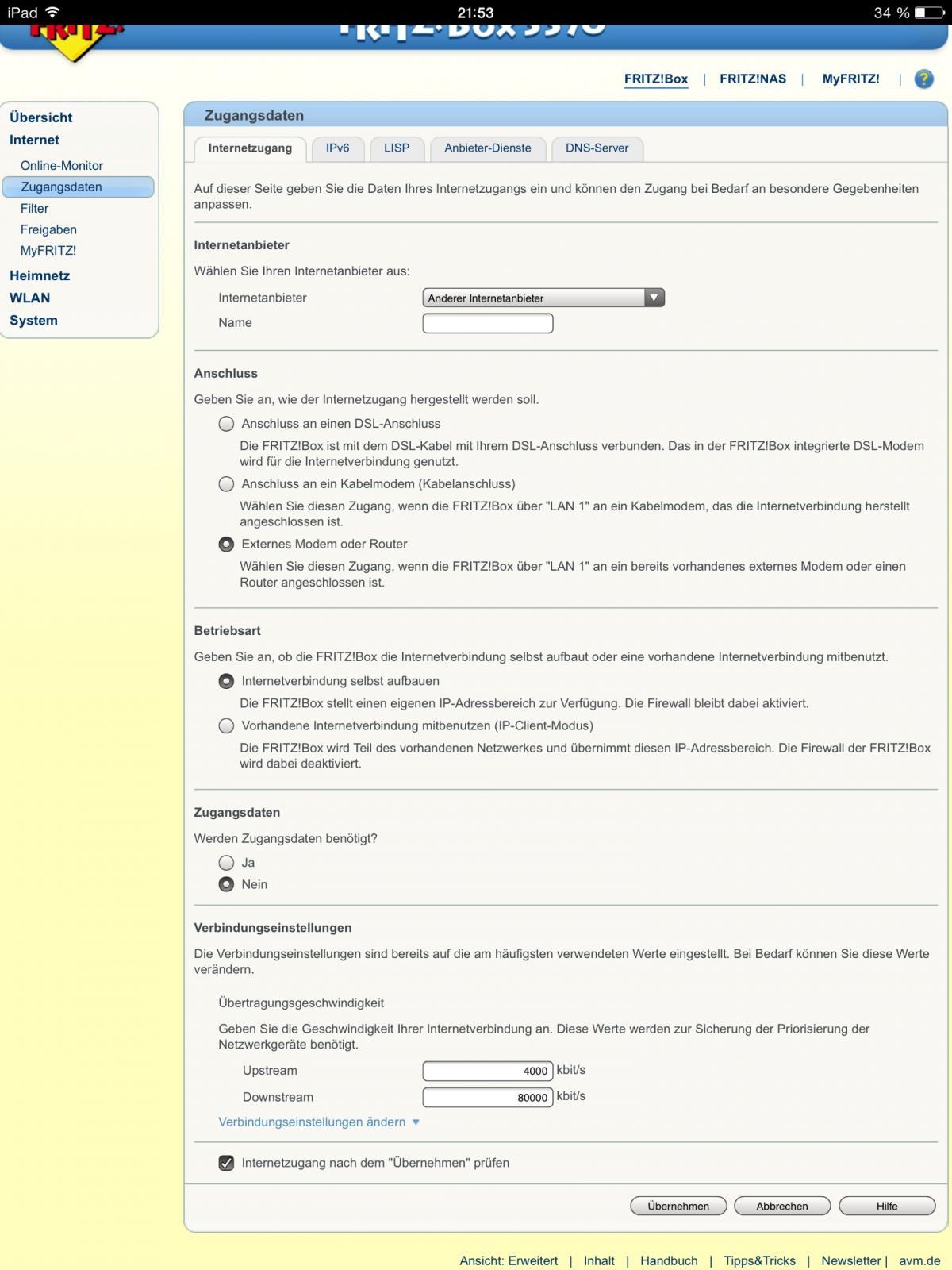Open the Internetanbieter dropdown

(543, 298)
